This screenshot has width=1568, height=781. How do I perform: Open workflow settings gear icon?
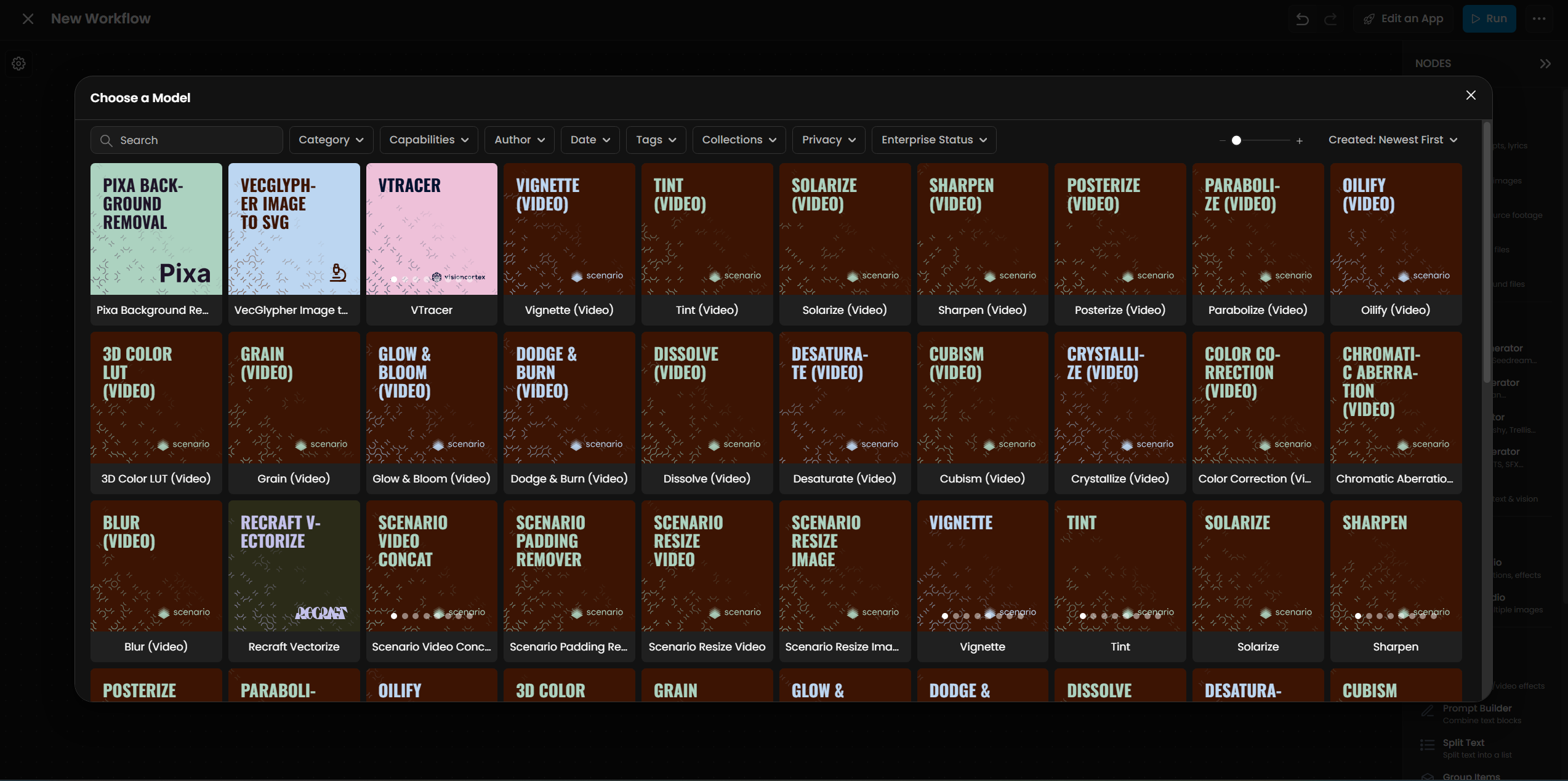(x=18, y=63)
